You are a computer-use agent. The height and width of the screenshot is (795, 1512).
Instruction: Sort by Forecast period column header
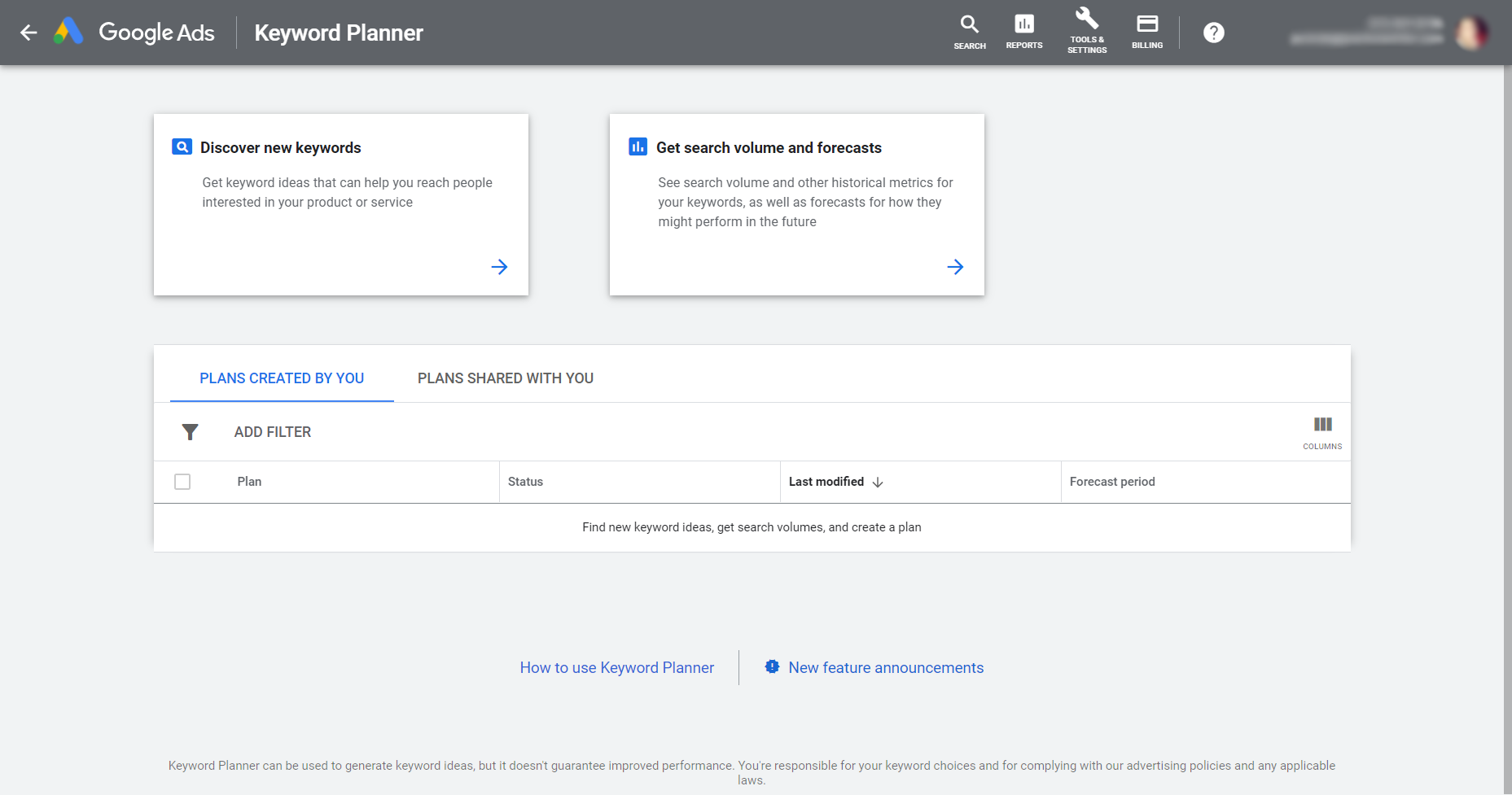pyautogui.click(x=1112, y=482)
